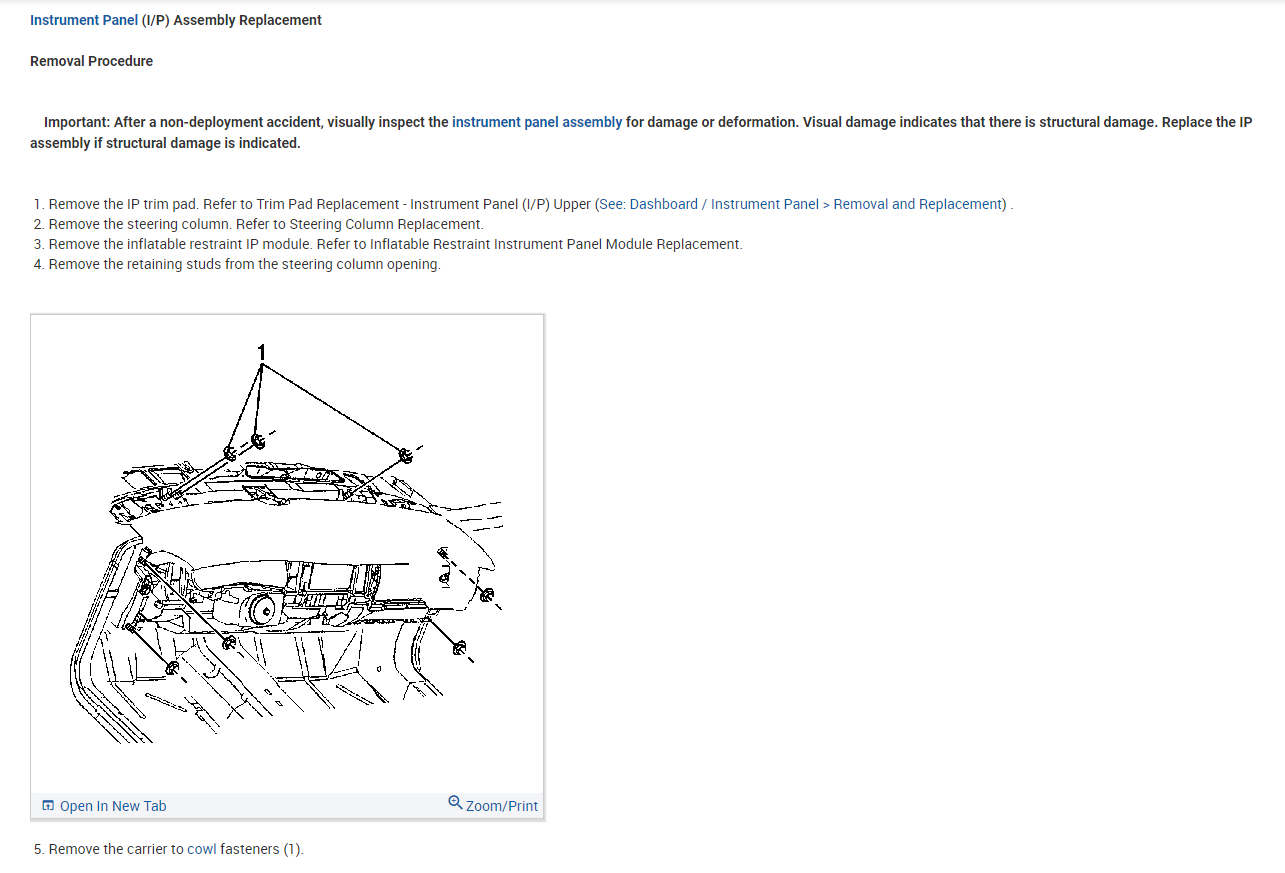The height and width of the screenshot is (873, 1285).
Task: Click the Zoom/Print magnifier icon
Action: point(455,803)
